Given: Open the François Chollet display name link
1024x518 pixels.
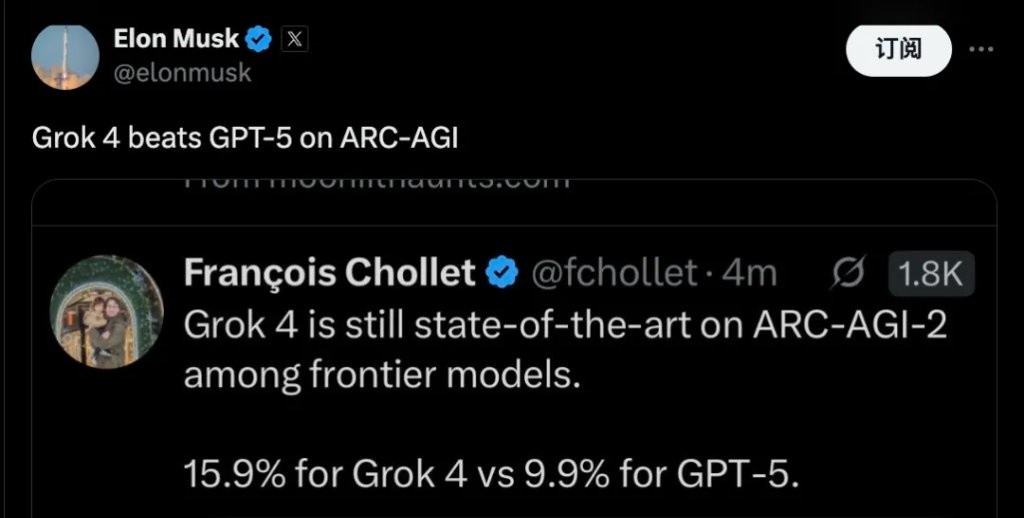Looking at the screenshot, I should 329,272.
